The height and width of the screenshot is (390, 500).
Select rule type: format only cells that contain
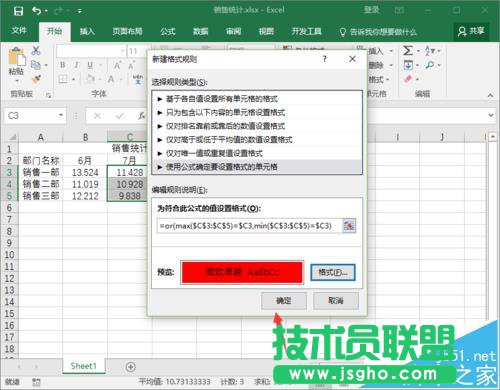point(257,112)
